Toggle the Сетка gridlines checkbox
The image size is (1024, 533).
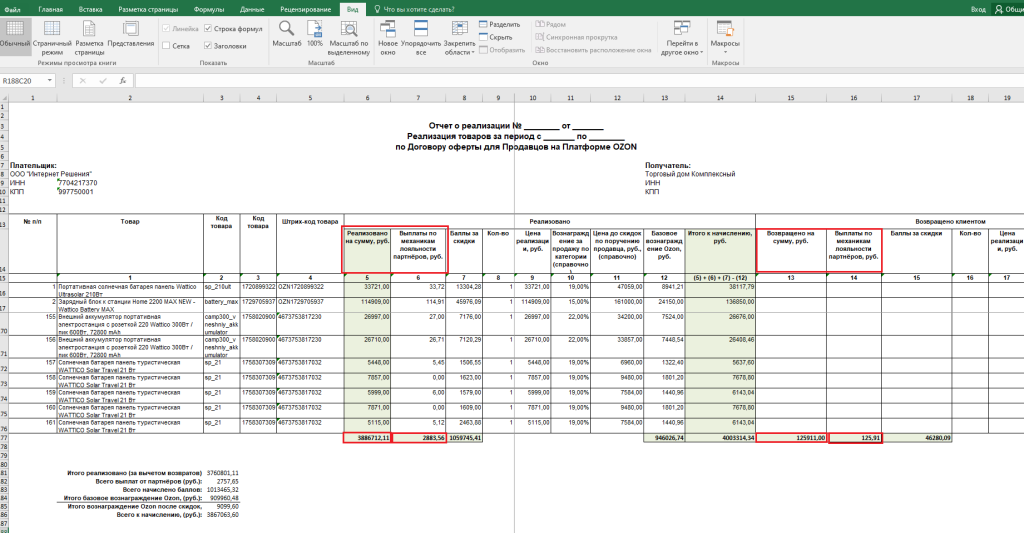coord(166,46)
